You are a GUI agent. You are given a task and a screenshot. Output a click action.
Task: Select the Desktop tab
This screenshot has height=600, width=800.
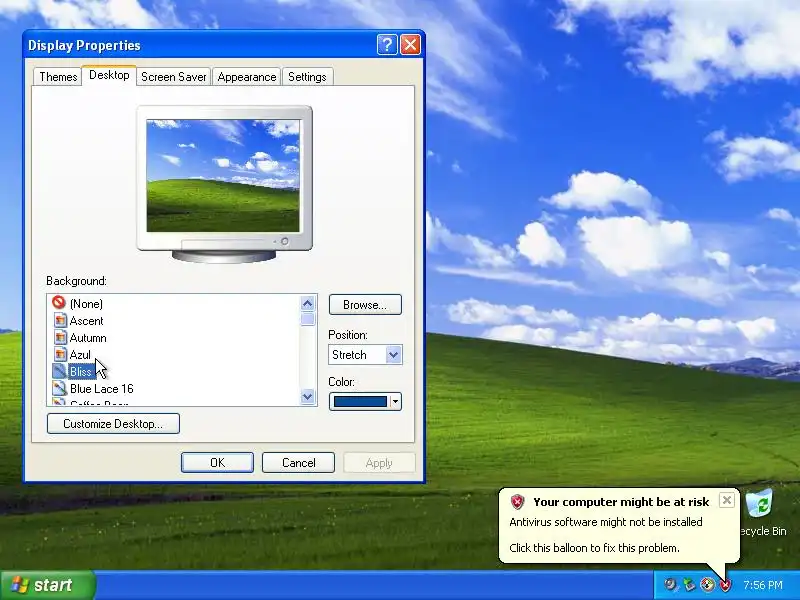pos(109,75)
